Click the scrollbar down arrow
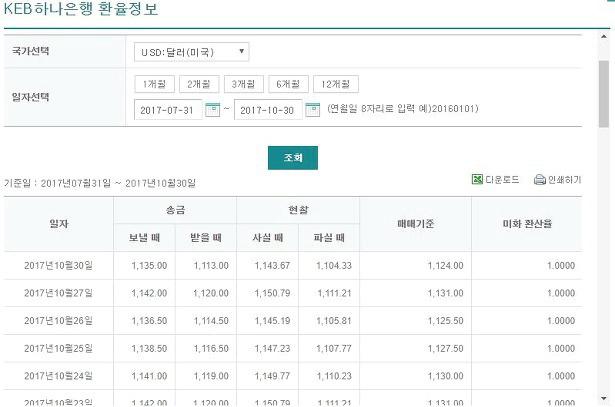Viewport: 615px width, 407px height. tap(604, 399)
